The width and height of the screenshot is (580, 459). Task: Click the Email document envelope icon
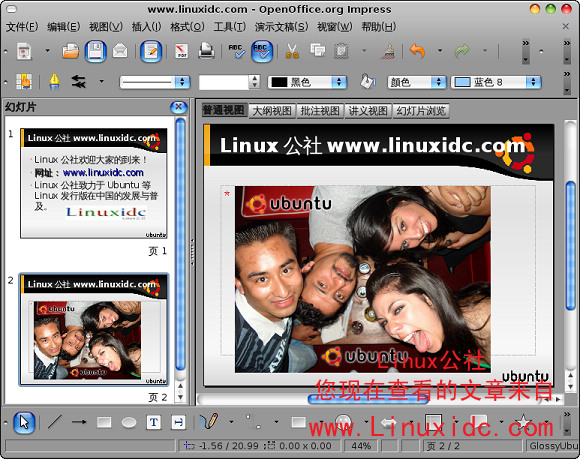click(x=120, y=51)
